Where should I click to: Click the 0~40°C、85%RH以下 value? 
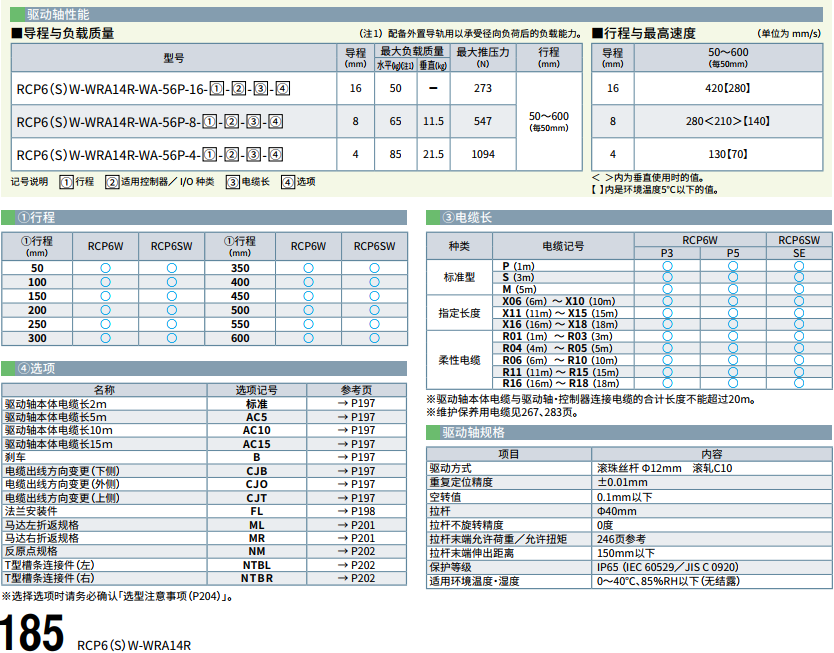pos(668,581)
